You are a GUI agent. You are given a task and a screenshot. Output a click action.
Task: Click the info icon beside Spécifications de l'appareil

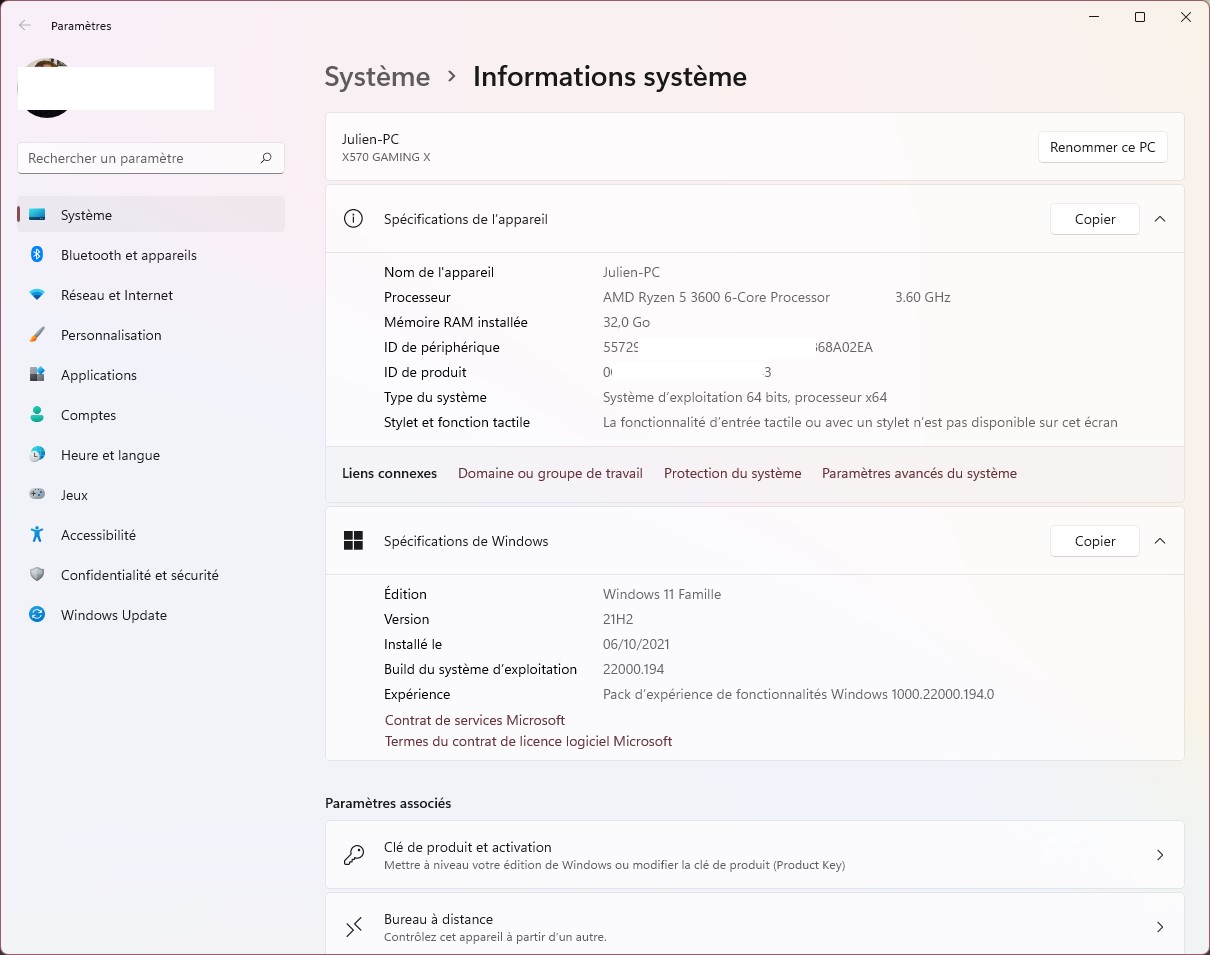coord(353,219)
